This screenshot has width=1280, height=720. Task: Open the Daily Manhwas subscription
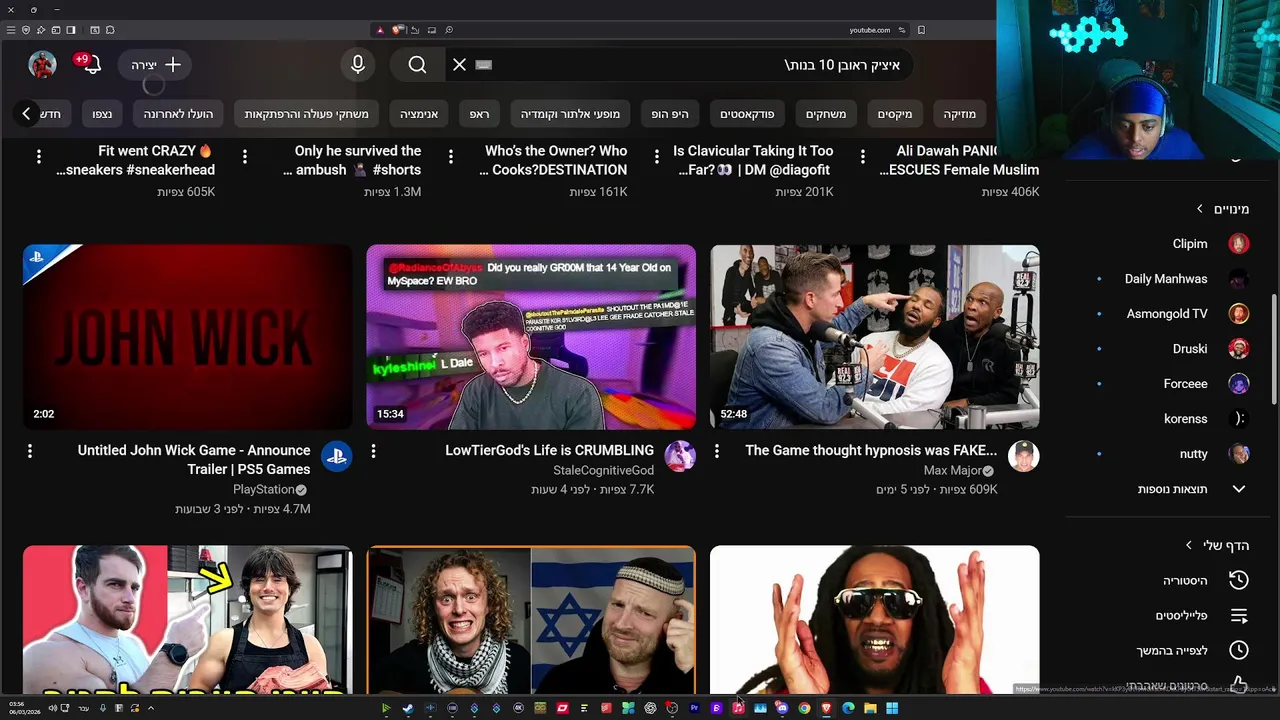(x=1166, y=279)
